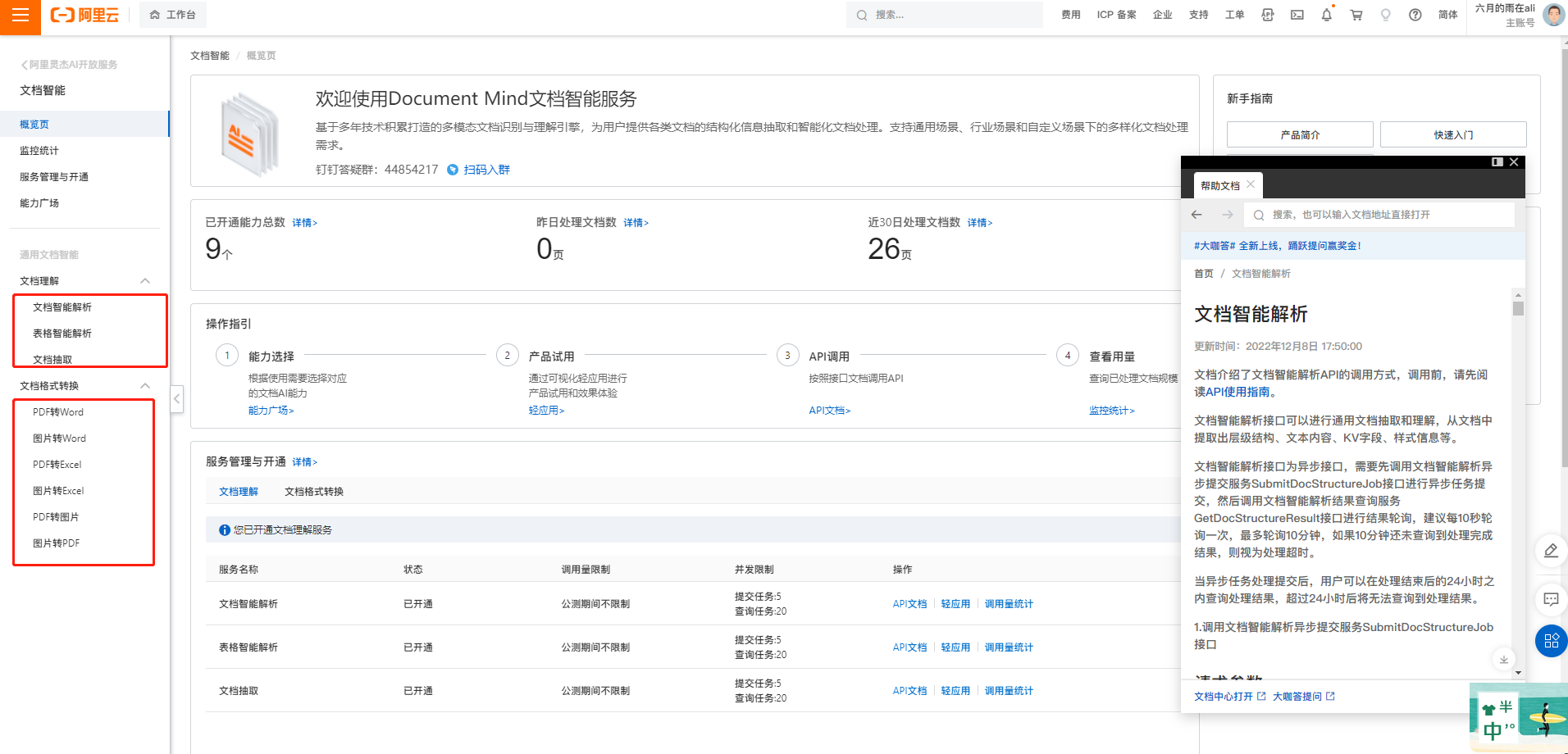Image resolution: width=1568 pixels, height=754 pixels.
Task: Open the notification bell
Action: (x=1327, y=15)
